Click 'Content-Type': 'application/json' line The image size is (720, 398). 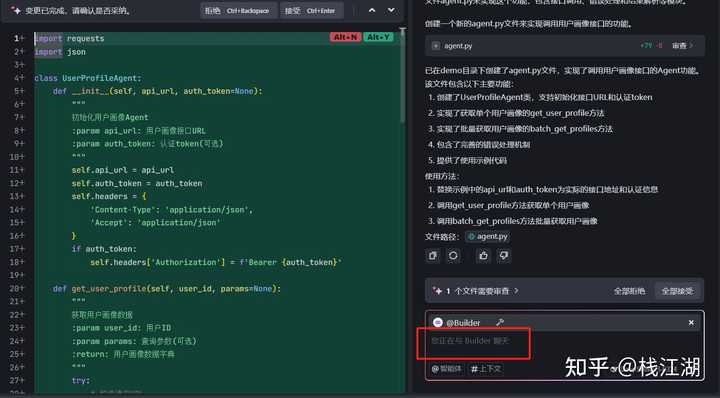171,209
